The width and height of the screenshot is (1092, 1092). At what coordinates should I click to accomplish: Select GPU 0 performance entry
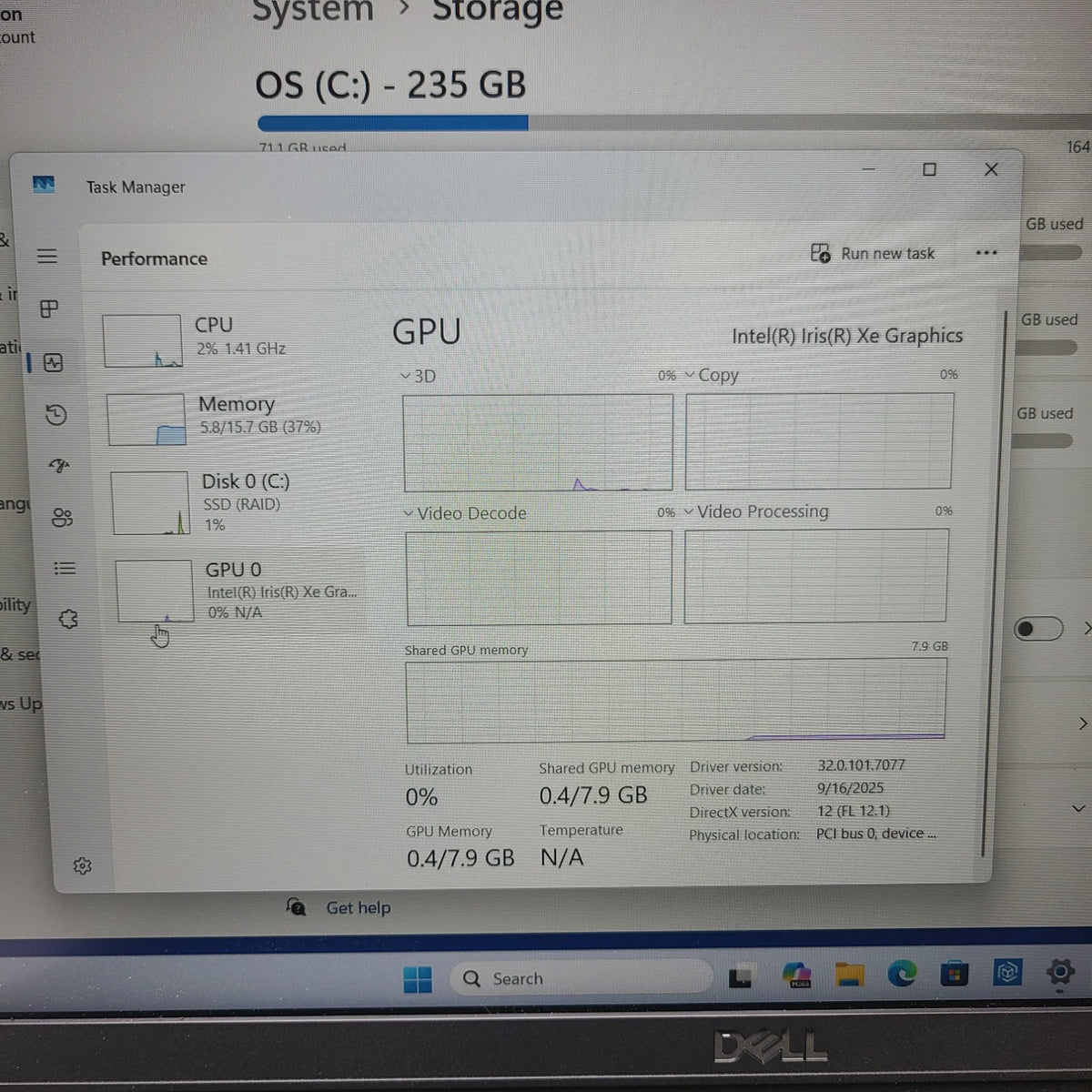pos(240,591)
